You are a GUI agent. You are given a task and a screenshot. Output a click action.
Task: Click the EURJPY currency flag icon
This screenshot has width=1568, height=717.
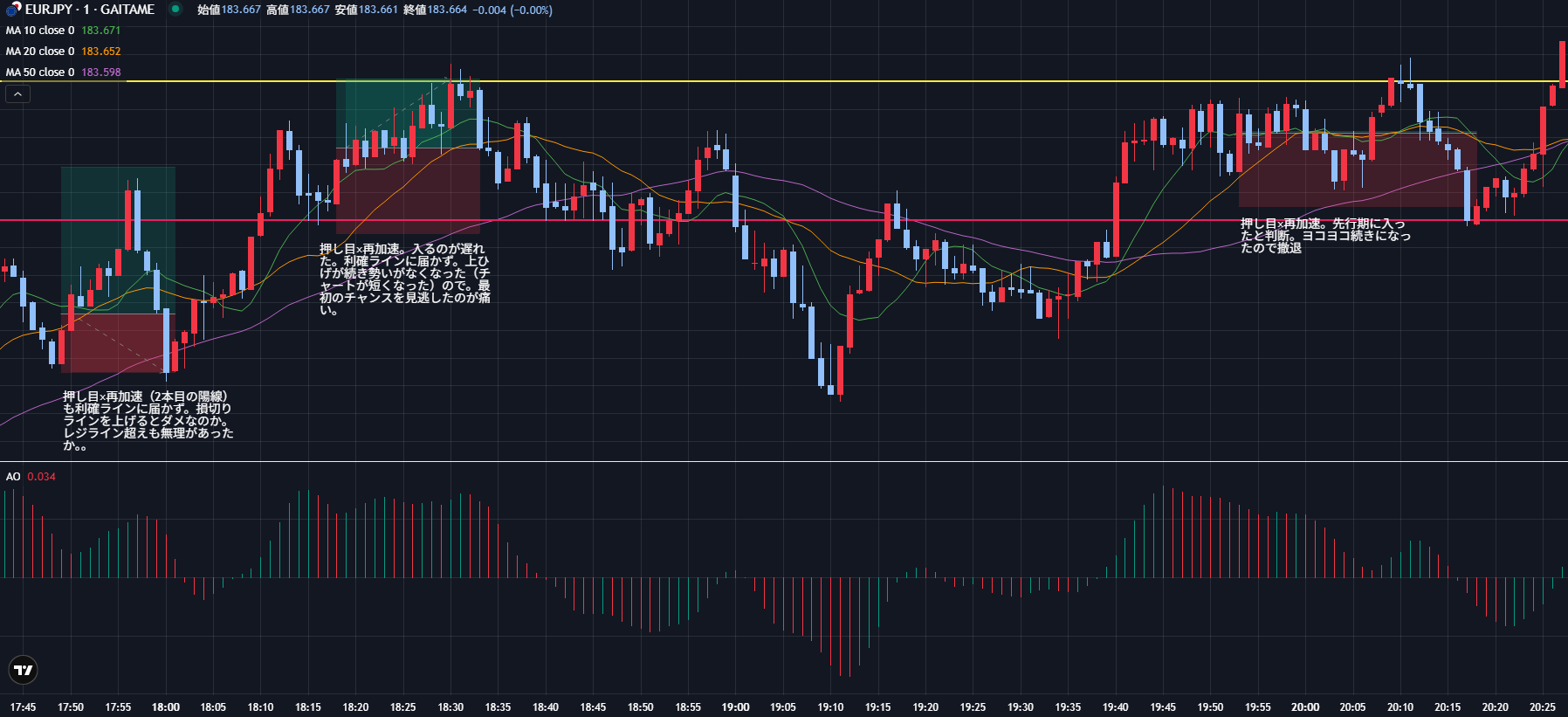tap(13, 10)
